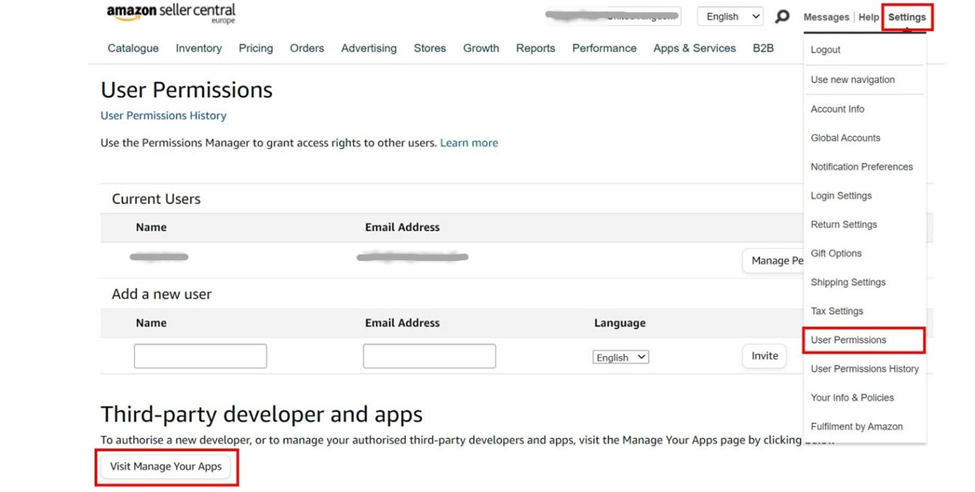Open Messages in the header

click(x=826, y=17)
